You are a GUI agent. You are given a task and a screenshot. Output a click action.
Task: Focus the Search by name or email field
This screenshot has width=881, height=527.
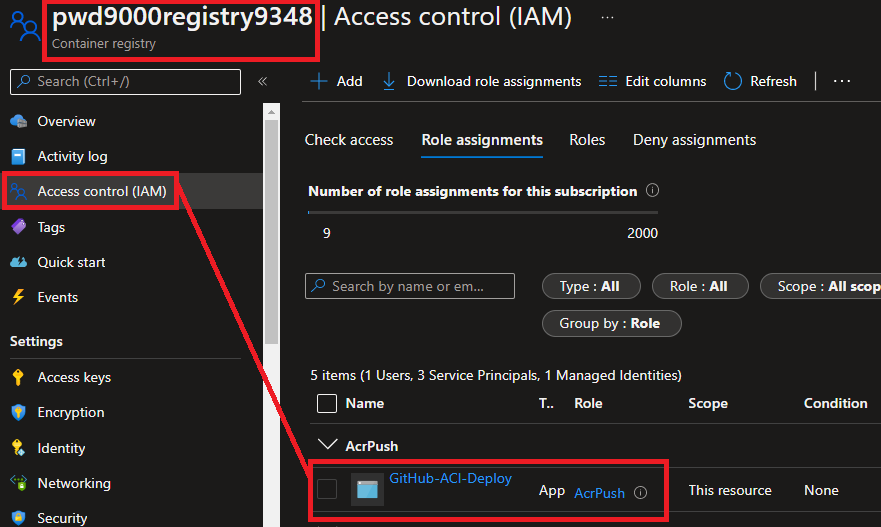pos(410,286)
